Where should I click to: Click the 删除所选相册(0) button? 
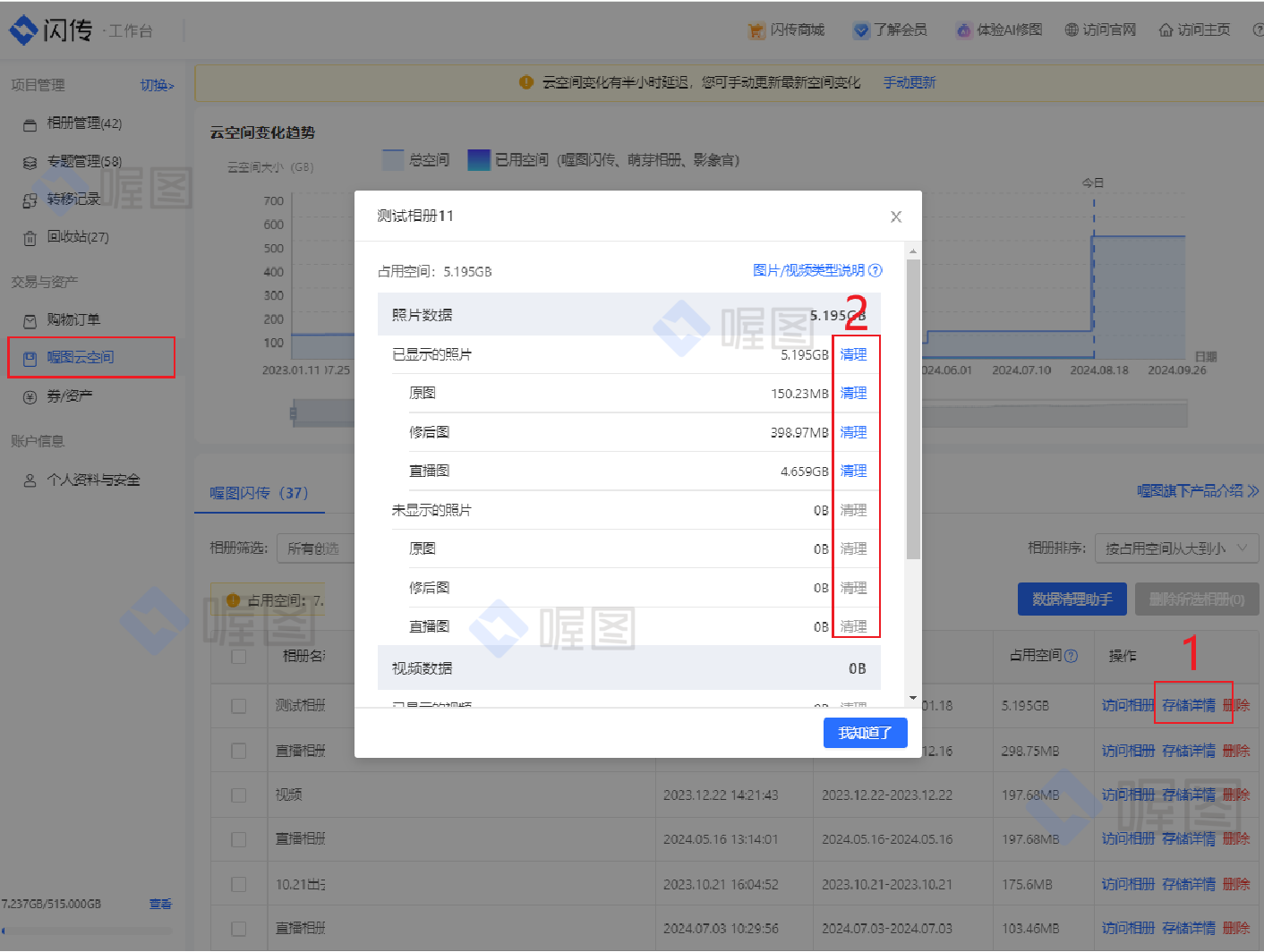1197,599
